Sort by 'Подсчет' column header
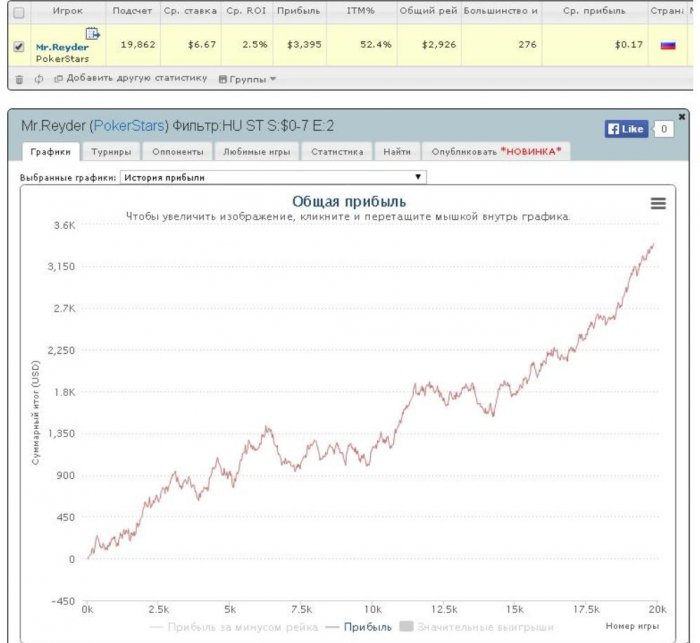 133,11
